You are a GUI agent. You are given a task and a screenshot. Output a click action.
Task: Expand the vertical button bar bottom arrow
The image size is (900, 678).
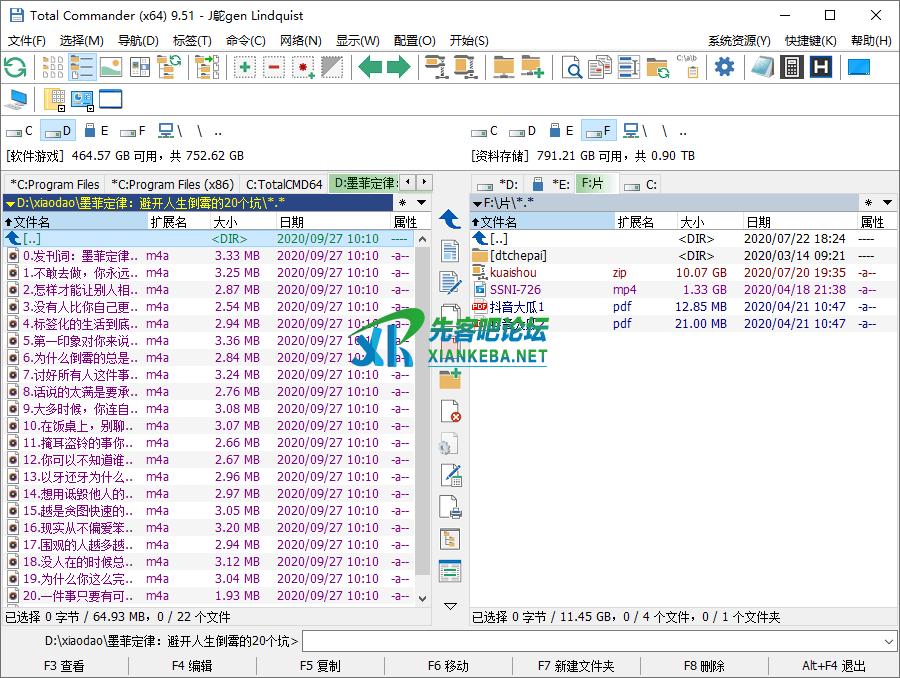[x=450, y=605]
